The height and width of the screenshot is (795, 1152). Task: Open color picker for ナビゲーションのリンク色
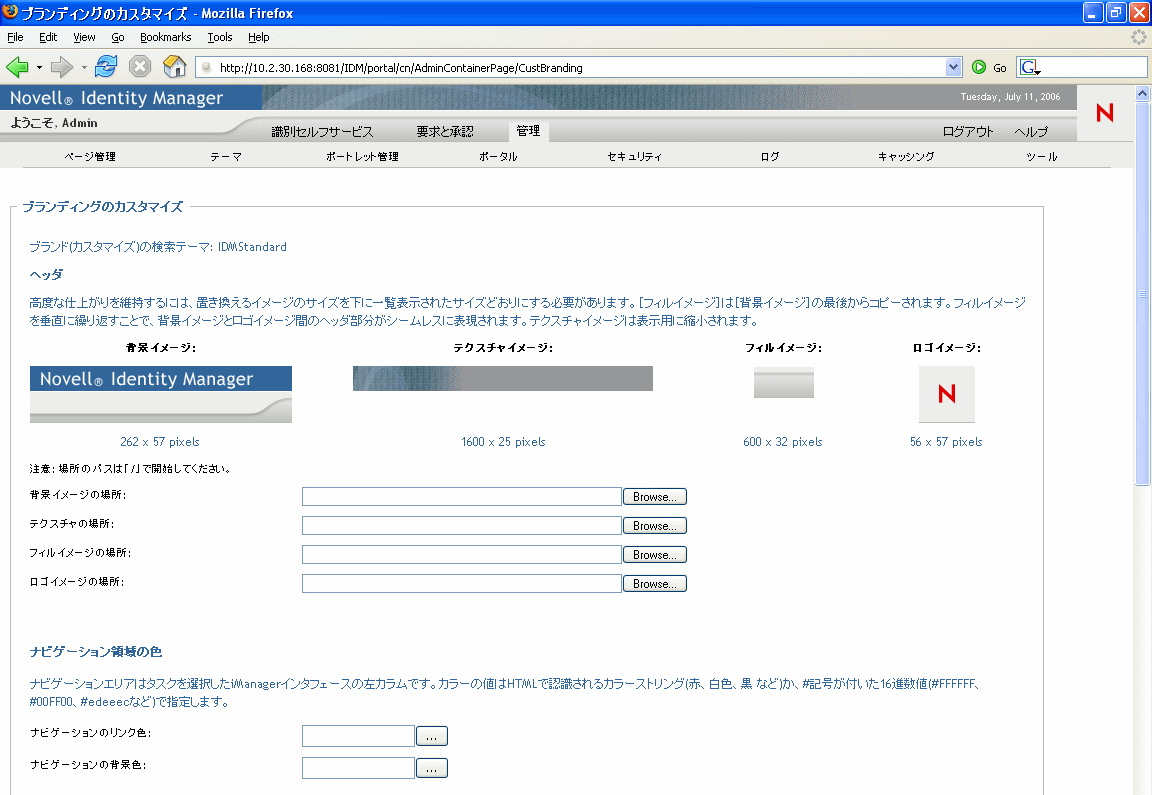[x=431, y=735]
